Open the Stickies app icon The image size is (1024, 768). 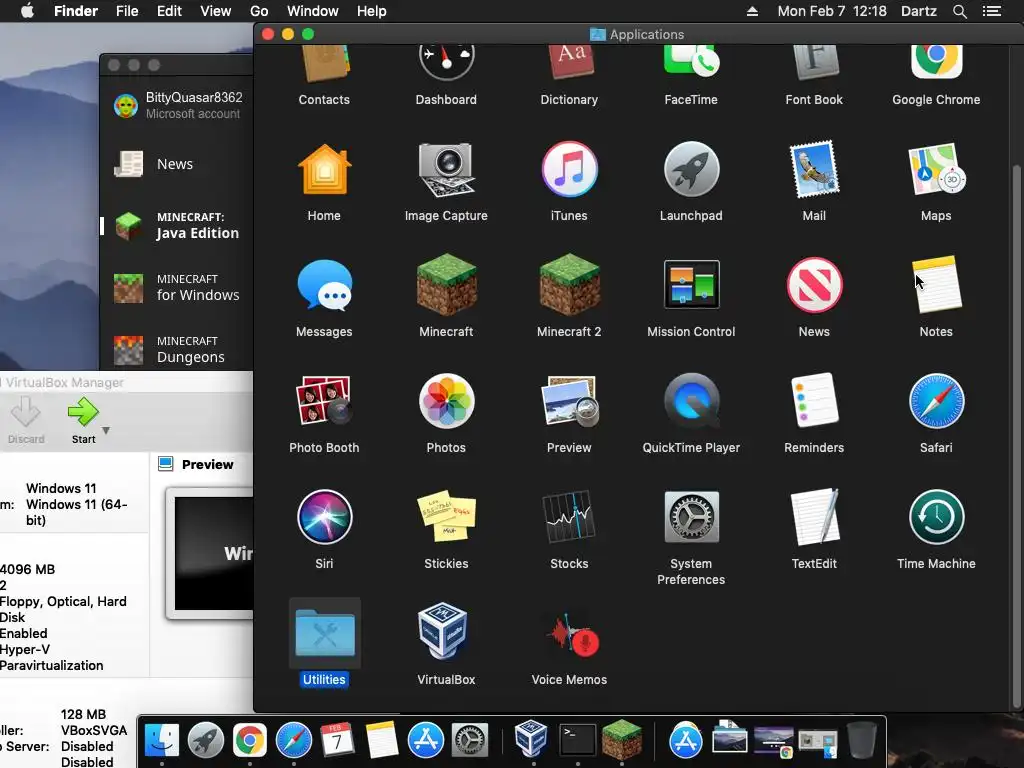446,516
